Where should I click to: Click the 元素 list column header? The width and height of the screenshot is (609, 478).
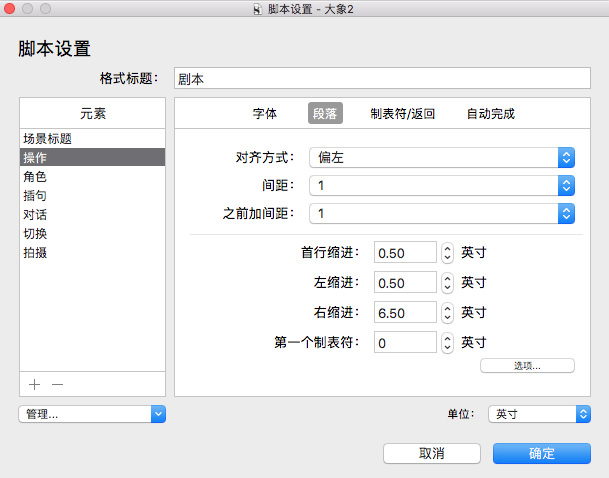92,113
